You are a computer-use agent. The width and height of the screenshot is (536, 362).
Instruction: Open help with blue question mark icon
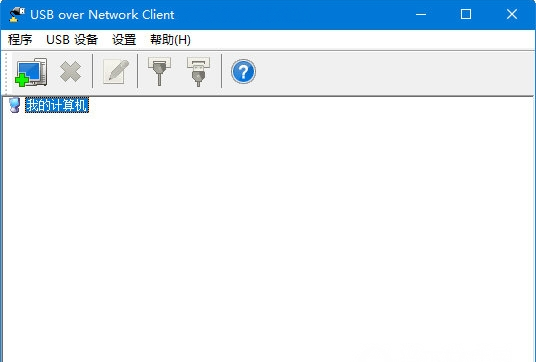tap(243, 72)
